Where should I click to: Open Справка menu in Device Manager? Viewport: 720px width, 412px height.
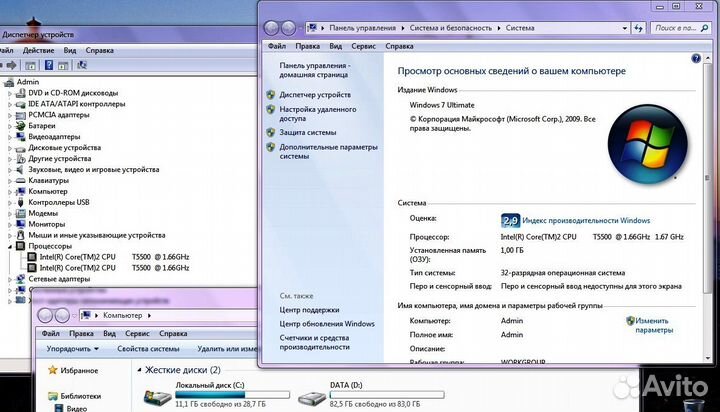99,51
